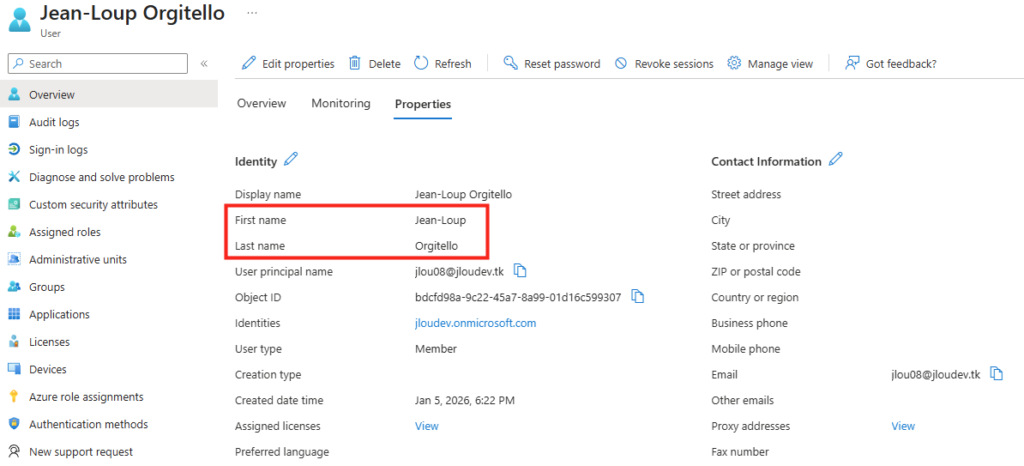
Task: Switch to the Monitoring tab
Action: pyautogui.click(x=340, y=104)
